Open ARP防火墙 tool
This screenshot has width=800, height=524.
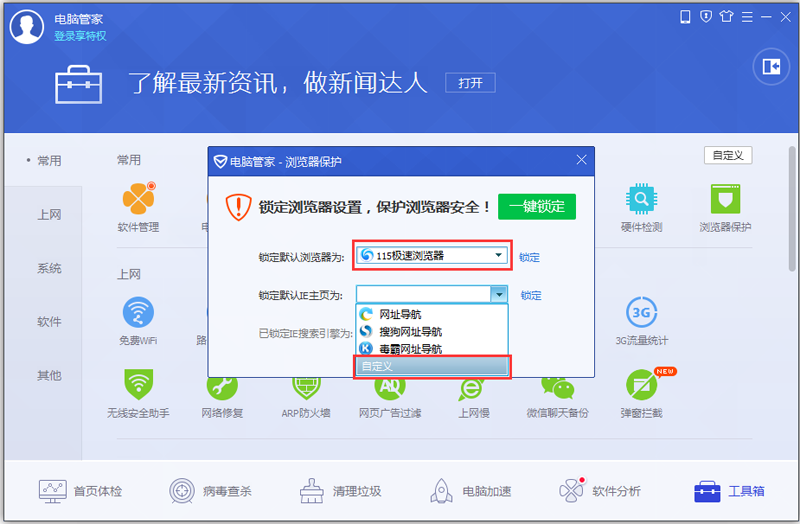pos(306,388)
